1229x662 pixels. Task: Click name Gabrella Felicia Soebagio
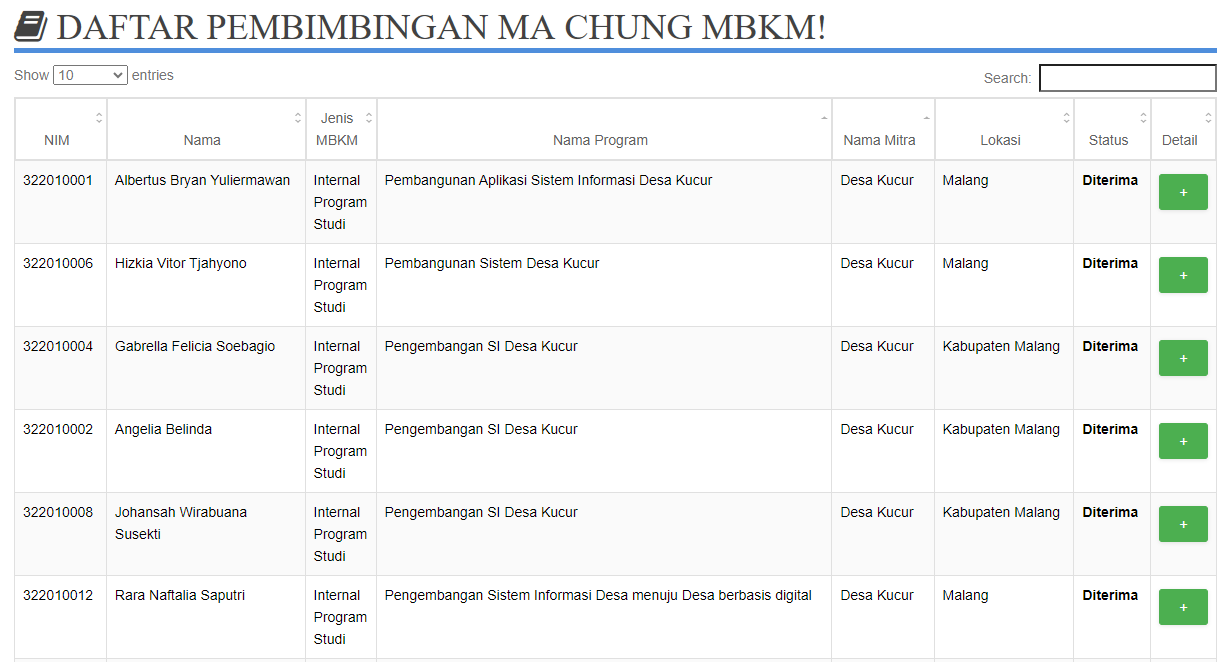(195, 347)
